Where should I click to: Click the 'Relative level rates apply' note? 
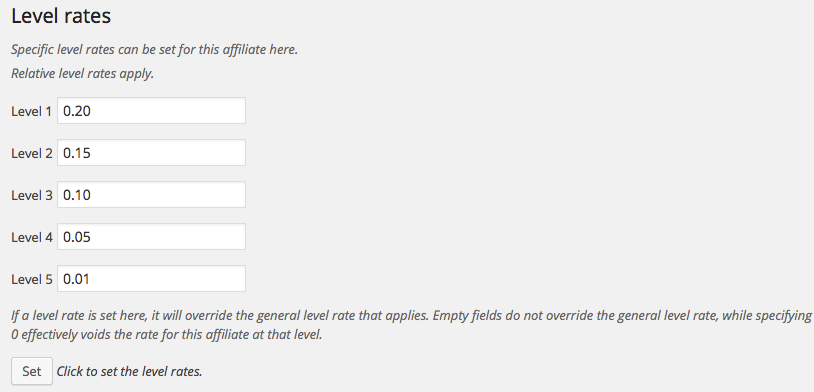tap(83, 73)
